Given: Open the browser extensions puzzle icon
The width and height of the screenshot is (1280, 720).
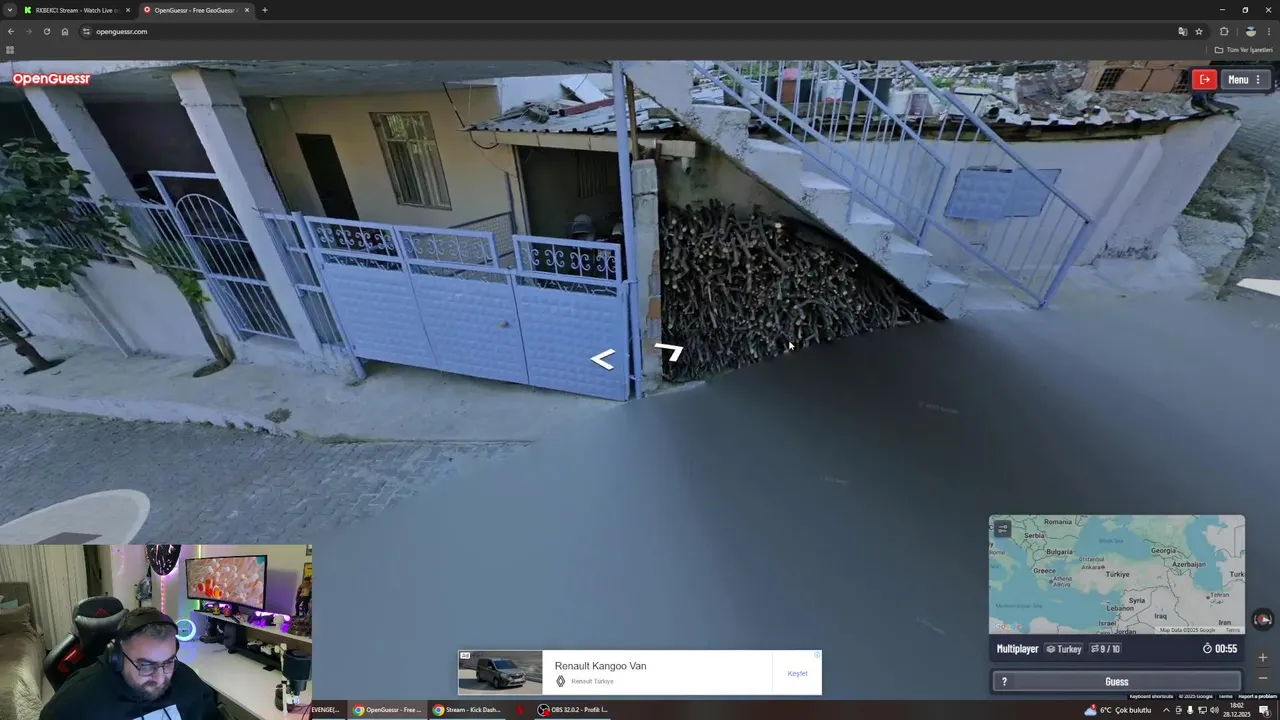Looking at the screenshot, I should (x=1224, y=31).
